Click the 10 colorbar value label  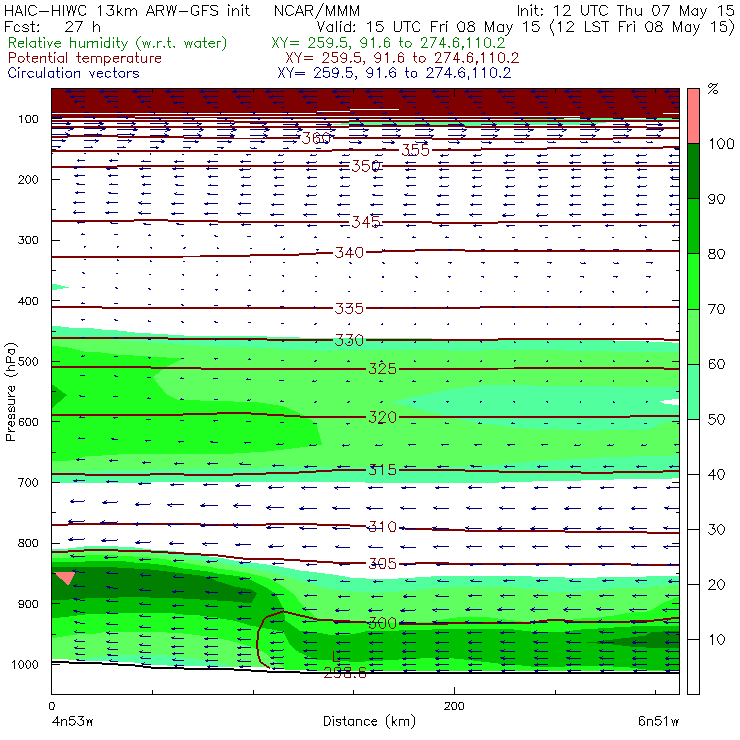pyautogui.click(x=716, y=639)
